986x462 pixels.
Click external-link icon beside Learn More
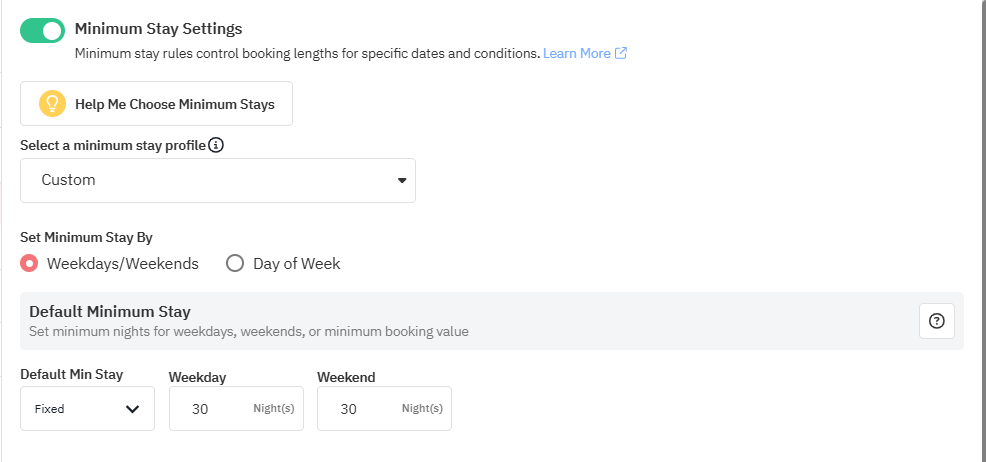click(x=621, y=53)
